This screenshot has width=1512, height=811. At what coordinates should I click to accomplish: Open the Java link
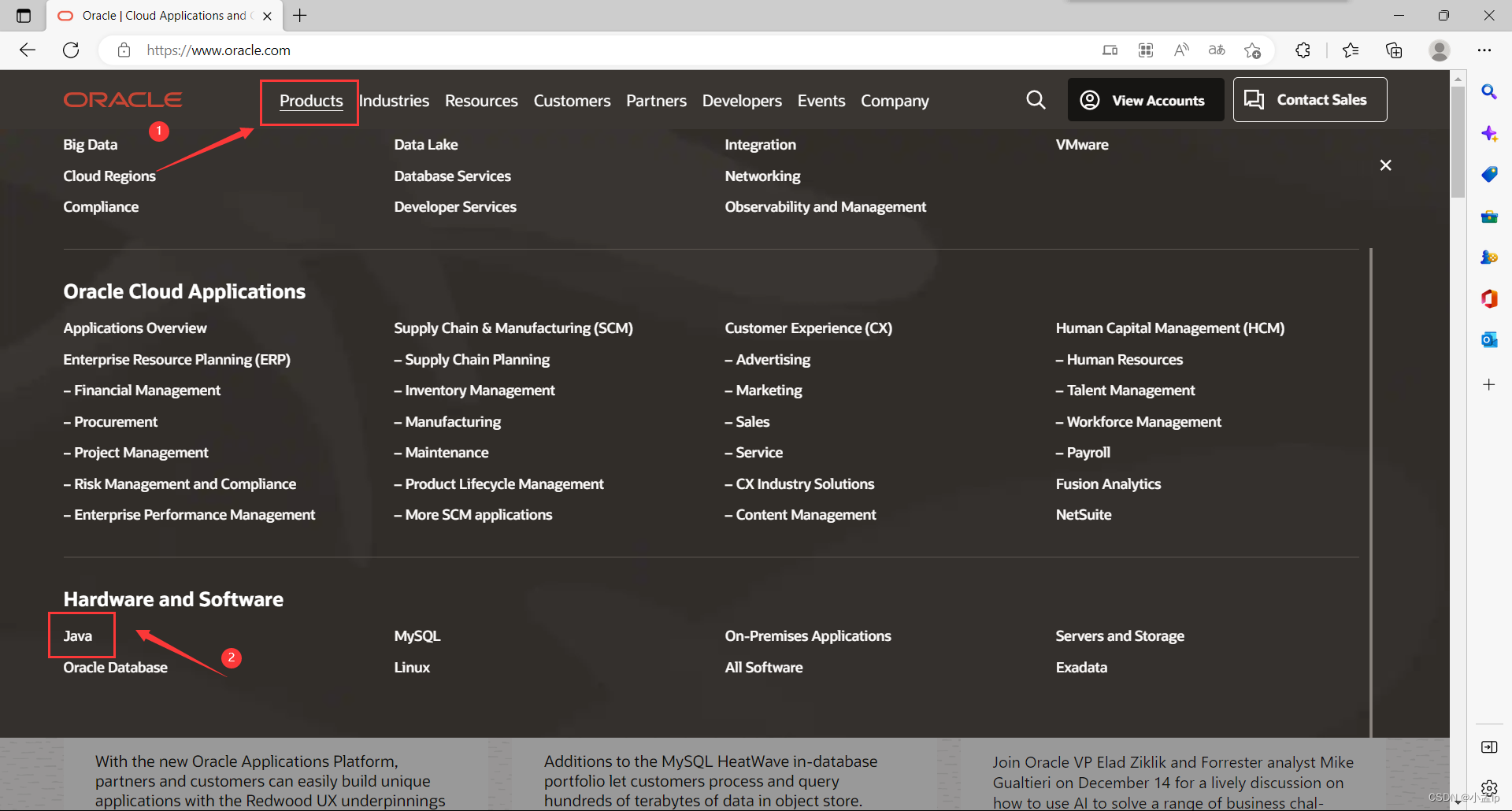[78, 635]
